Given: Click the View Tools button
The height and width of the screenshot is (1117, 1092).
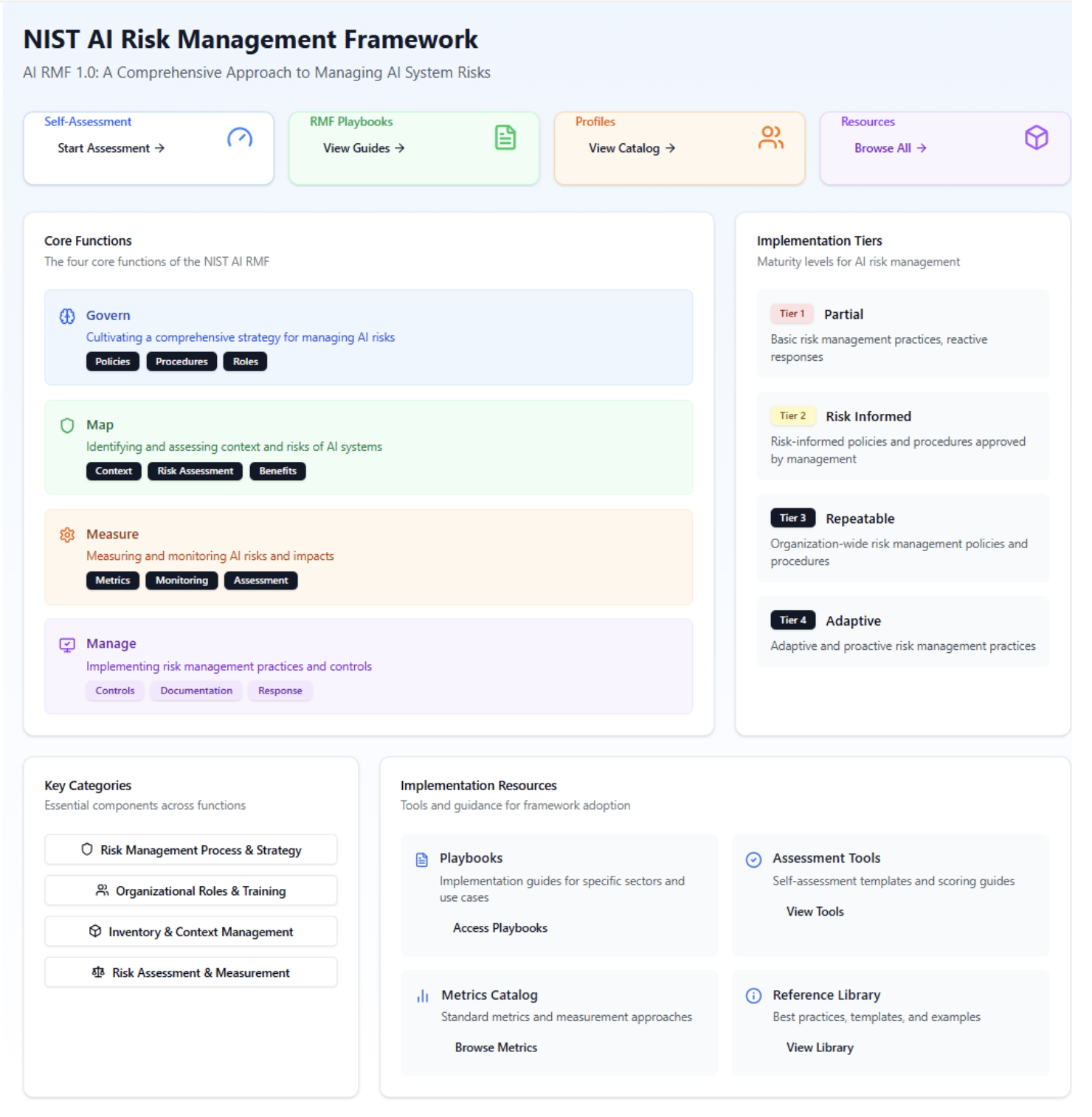Looking at the screenshot, I should point(815,912).
